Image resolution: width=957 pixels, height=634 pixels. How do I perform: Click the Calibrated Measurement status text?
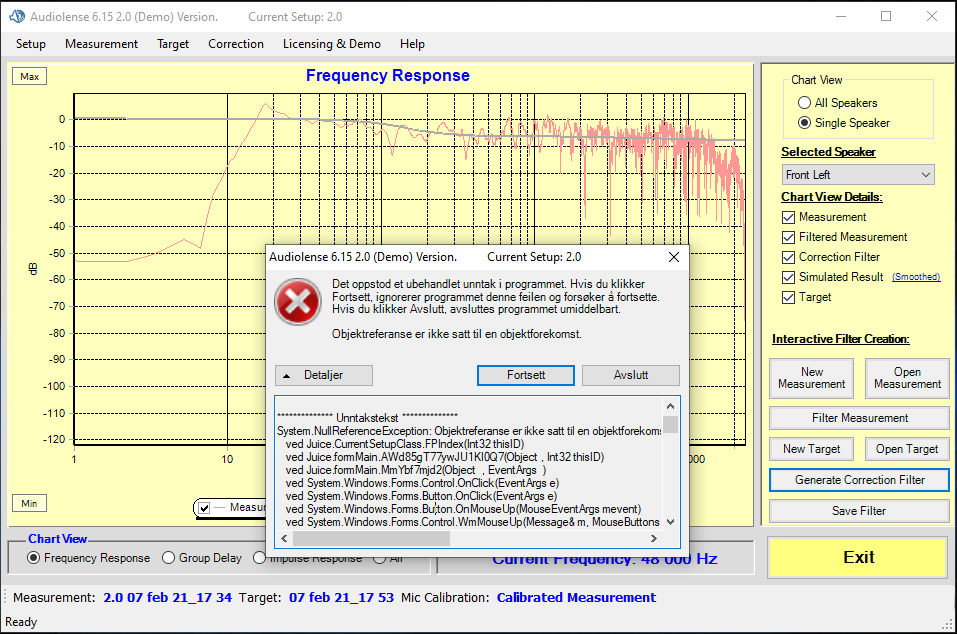point(576,597)
